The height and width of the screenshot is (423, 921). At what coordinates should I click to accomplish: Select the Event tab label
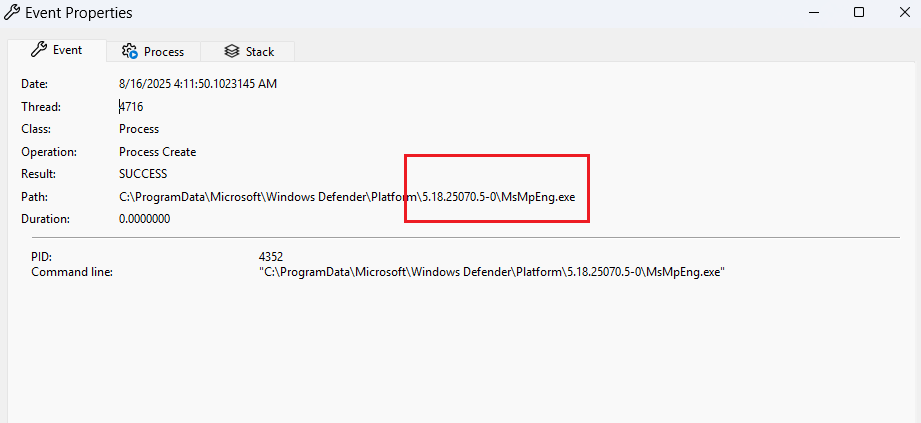(67, 50)
